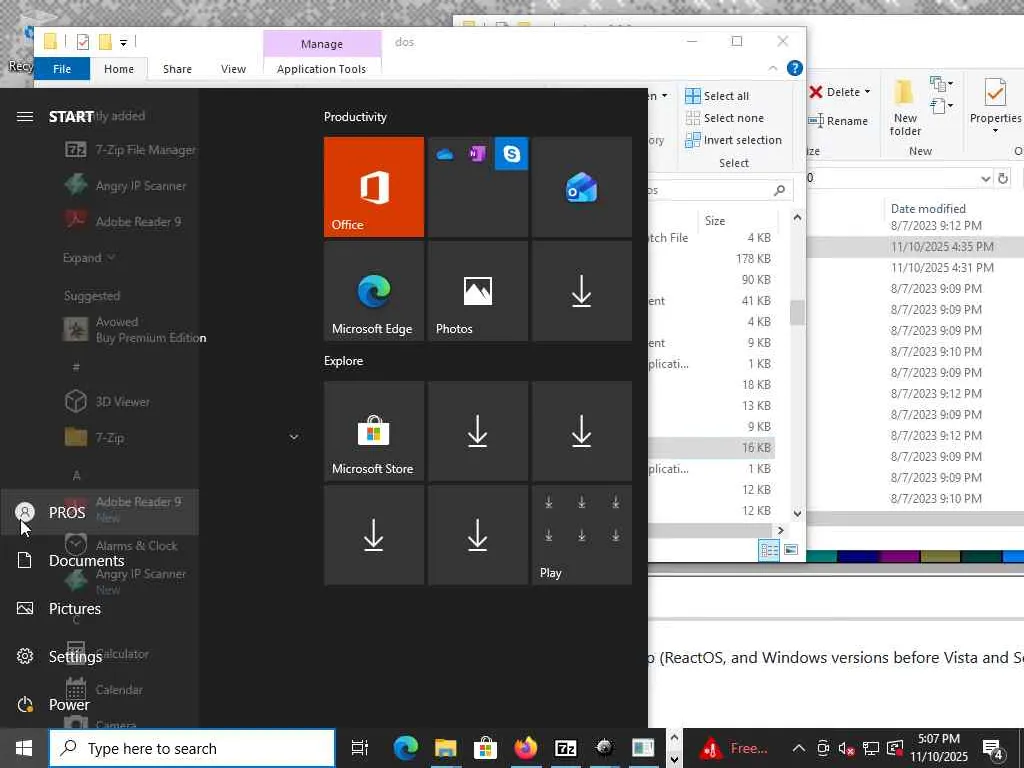Open the address bar history dropdown
Screen dimensions: 1024x768
pyautogui.click(x=985, y=178)
